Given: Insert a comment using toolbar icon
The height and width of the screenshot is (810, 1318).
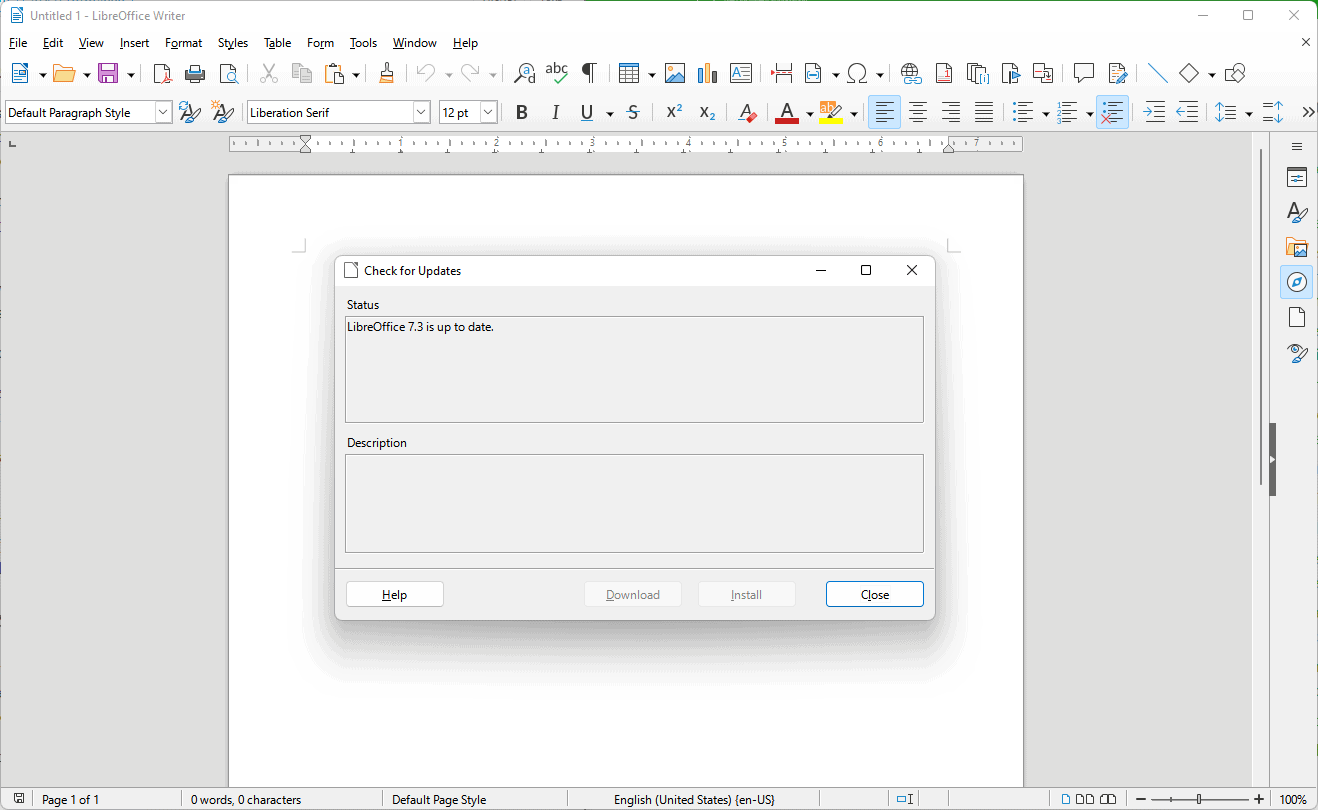Looking at the screenshot, I should click(x=1083, y=73).
